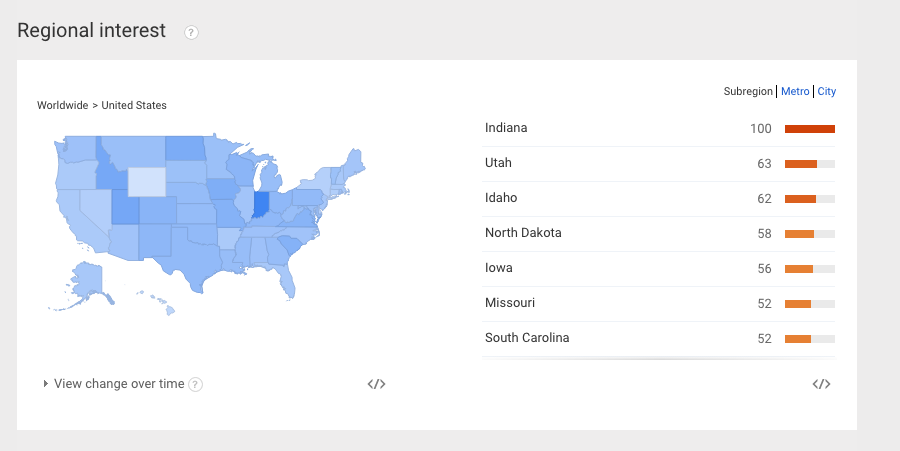This screenshot has height=451, width=900.
Task: Choose North Dakota in the list
Action: [x=659, y=234]
